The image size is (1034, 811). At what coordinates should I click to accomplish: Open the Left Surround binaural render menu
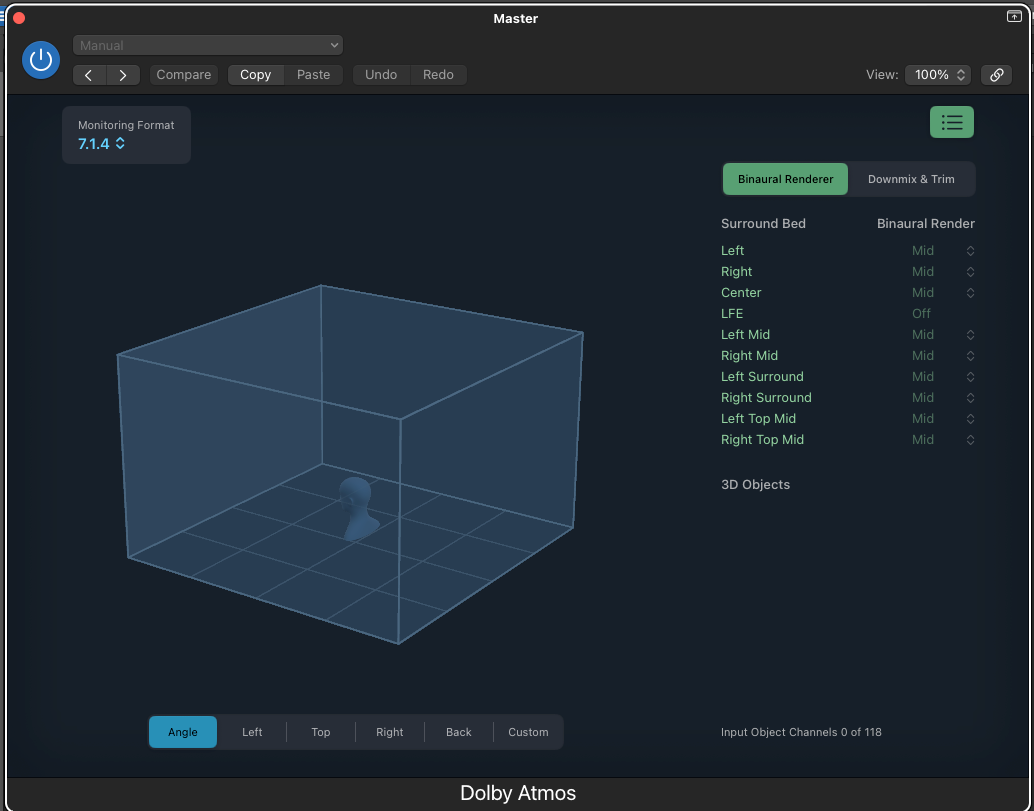943,377
